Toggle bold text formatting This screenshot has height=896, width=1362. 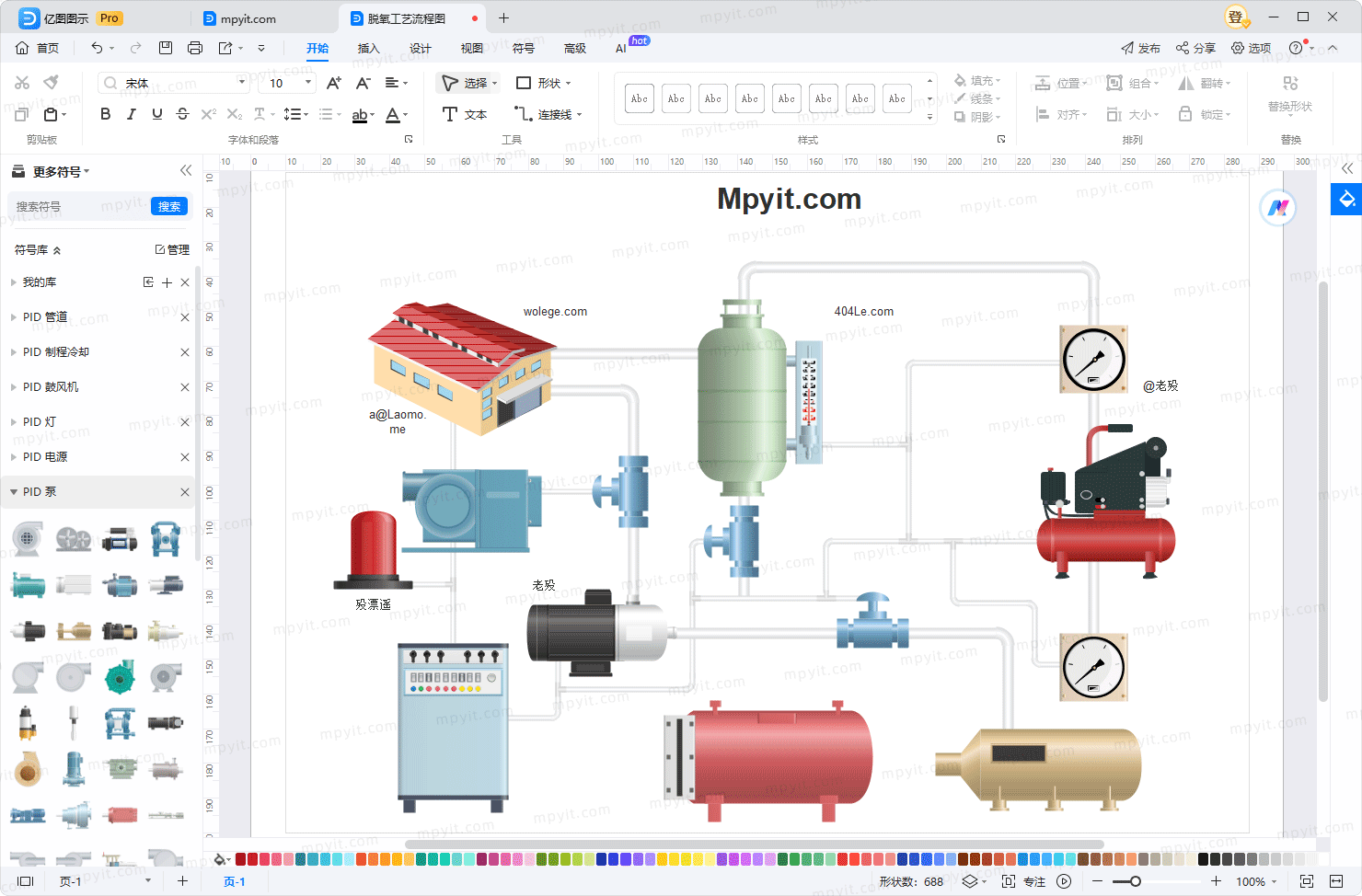(x=105, y=114)
